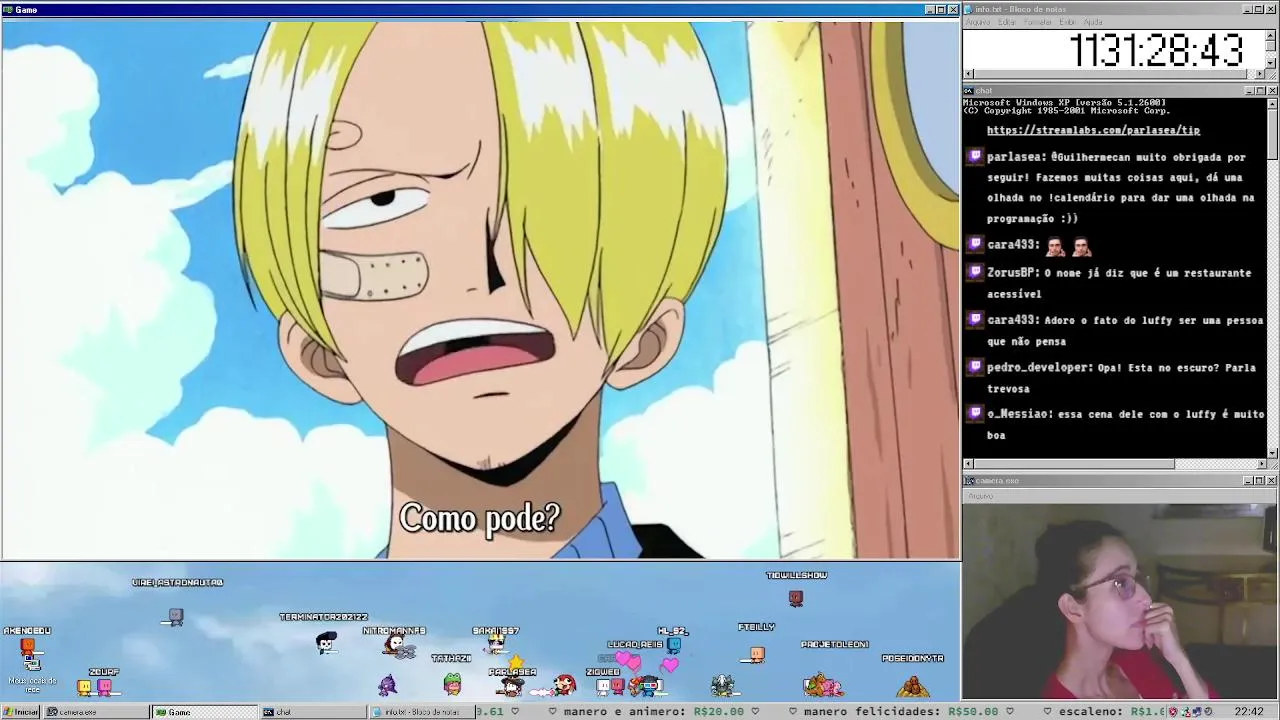Switch to info.txt - Bloco de notas taskbar button
Viewport: 1280px width, 720px height.
pyautogui.click(x=420, y=712)
